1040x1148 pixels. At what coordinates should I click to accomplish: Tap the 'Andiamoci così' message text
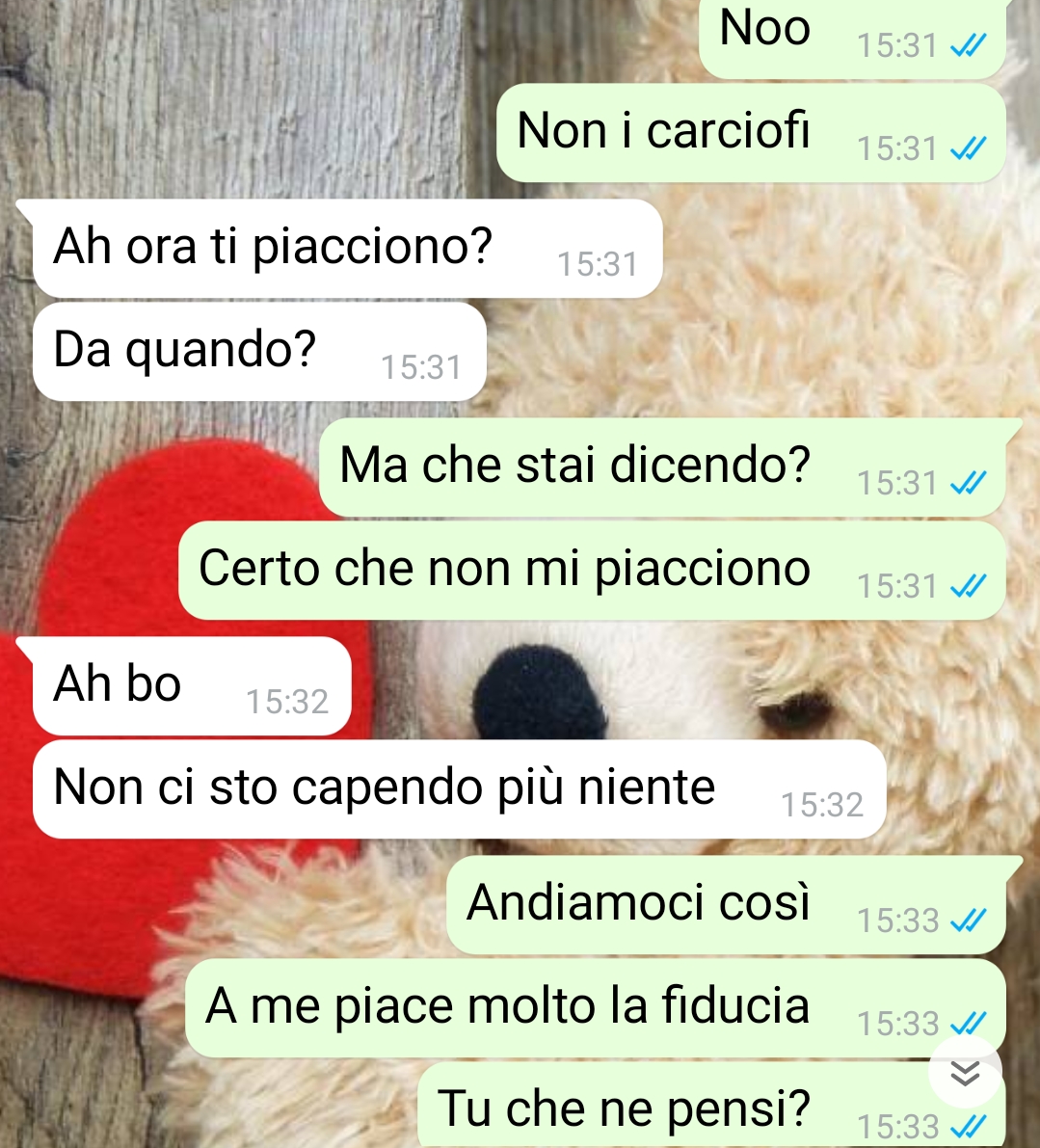pyautogui.click(x=638, y=902)
